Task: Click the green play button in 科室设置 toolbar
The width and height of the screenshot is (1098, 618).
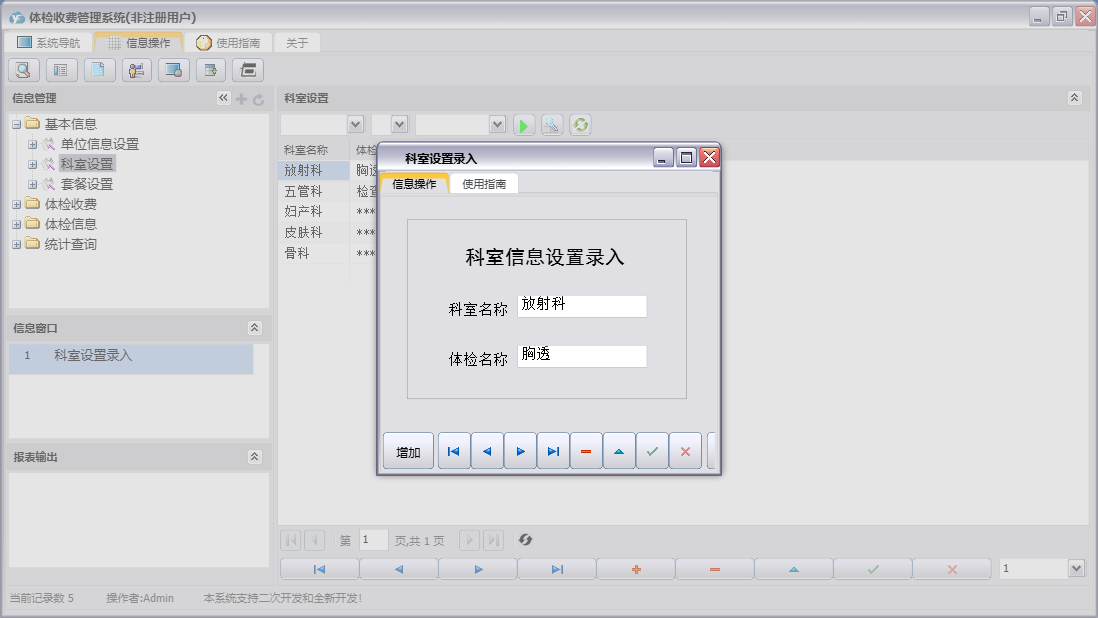Action: pyautogui.click(x=524, y=125)
